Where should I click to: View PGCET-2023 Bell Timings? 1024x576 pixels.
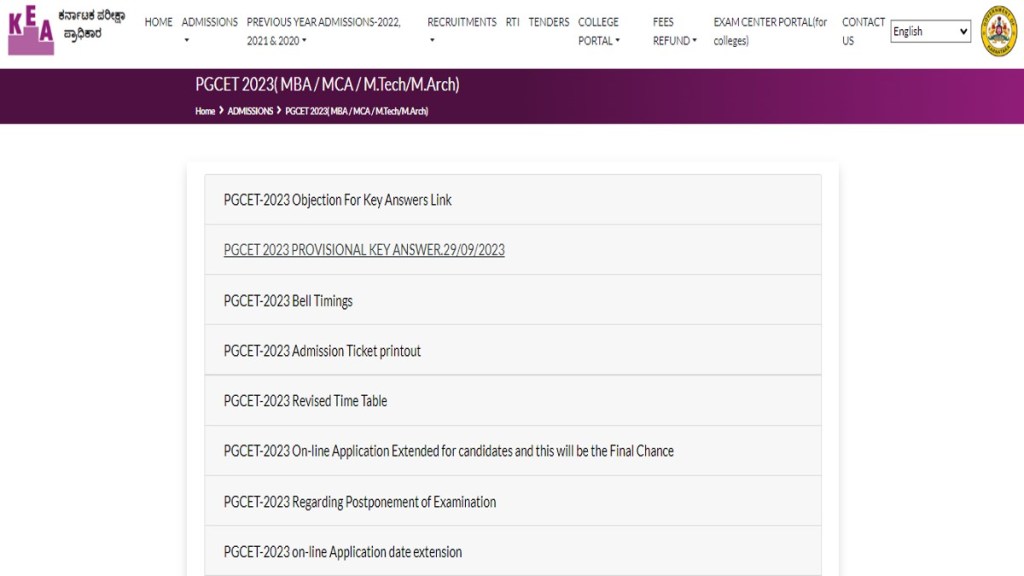pos(288,301)
